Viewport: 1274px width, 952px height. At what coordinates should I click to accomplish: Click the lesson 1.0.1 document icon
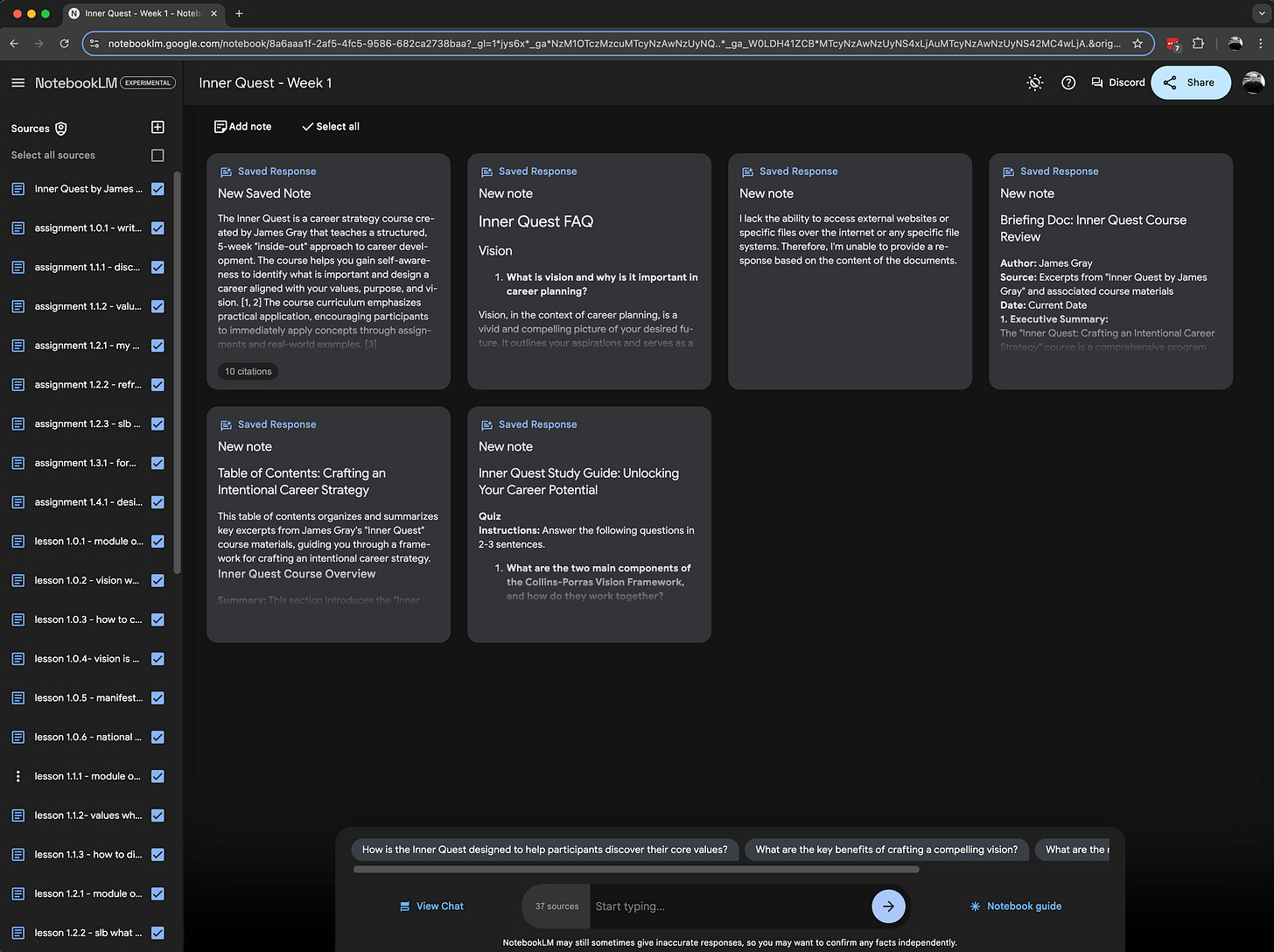[x=18, y=542]
